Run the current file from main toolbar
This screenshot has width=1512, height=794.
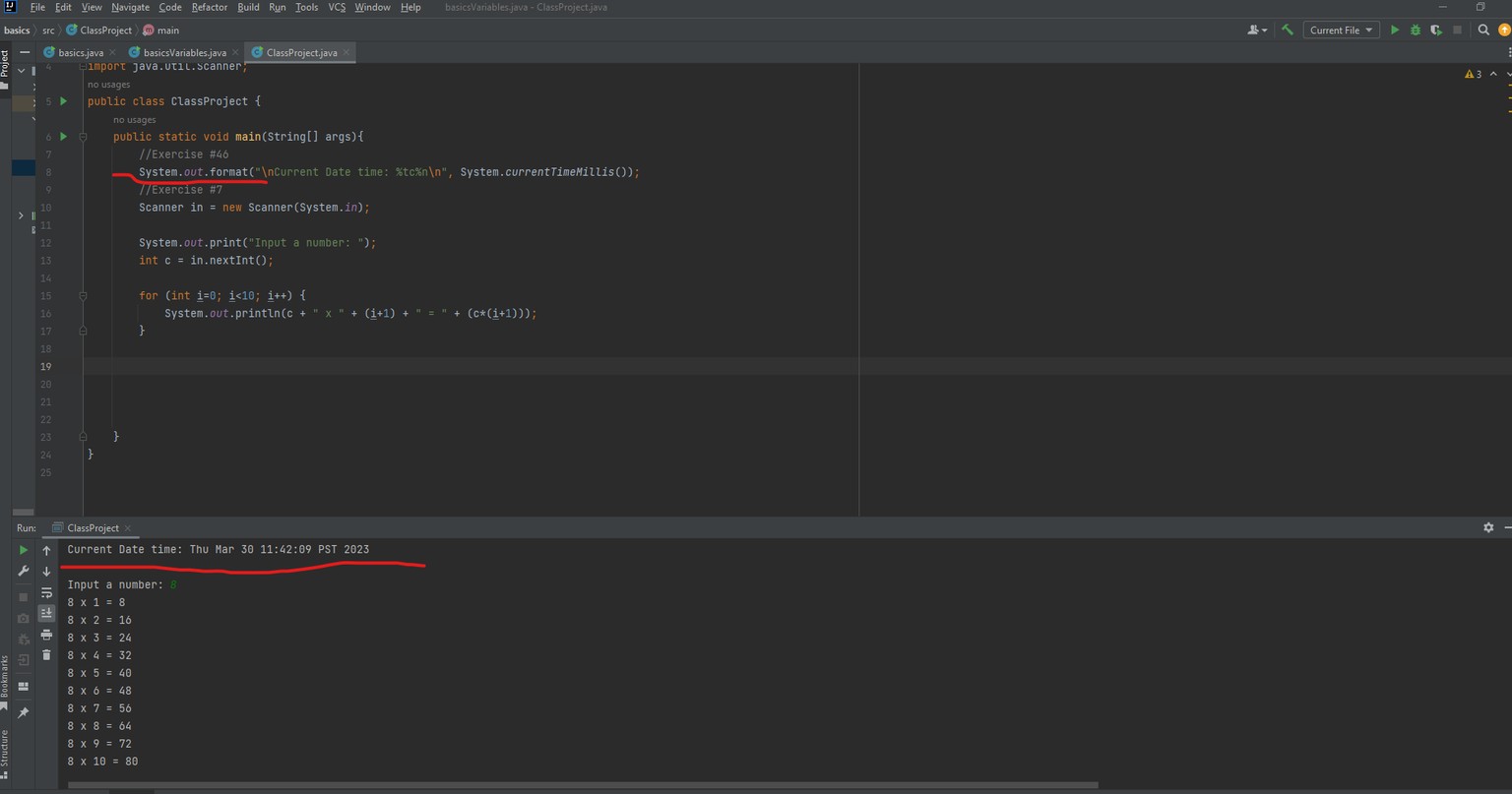[x=1394, y=31]
